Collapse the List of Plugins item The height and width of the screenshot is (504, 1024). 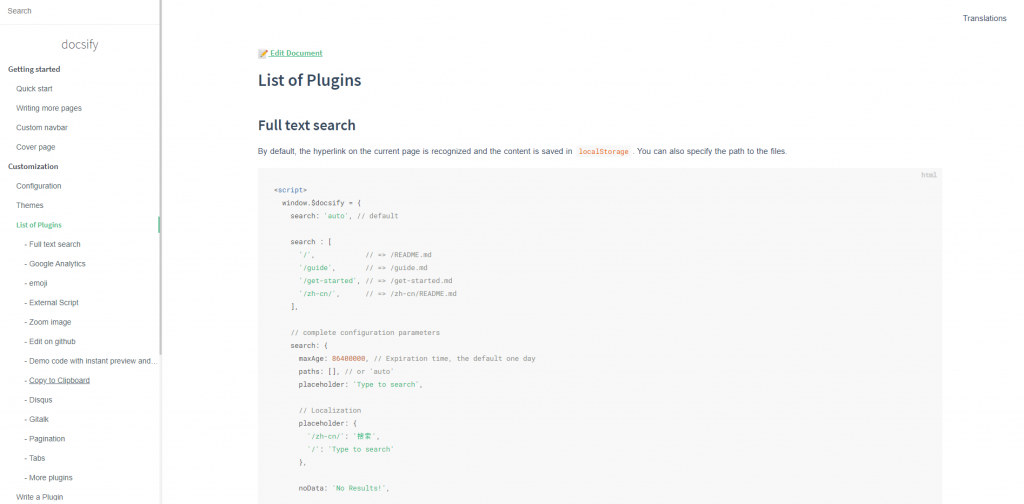click(x=39, y=225)
